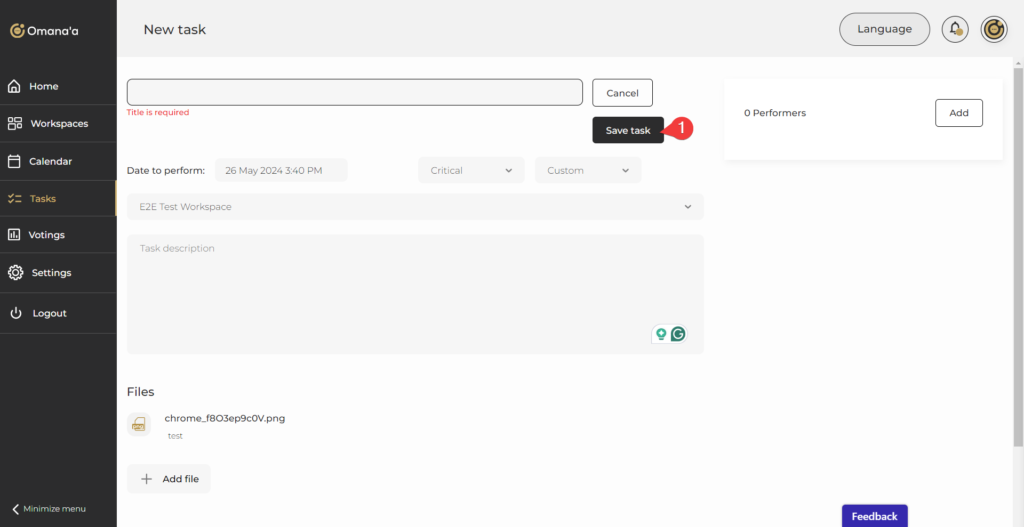Click Add button for Performers
Screen dimensions: 1024x527
(x=958, y=113)
